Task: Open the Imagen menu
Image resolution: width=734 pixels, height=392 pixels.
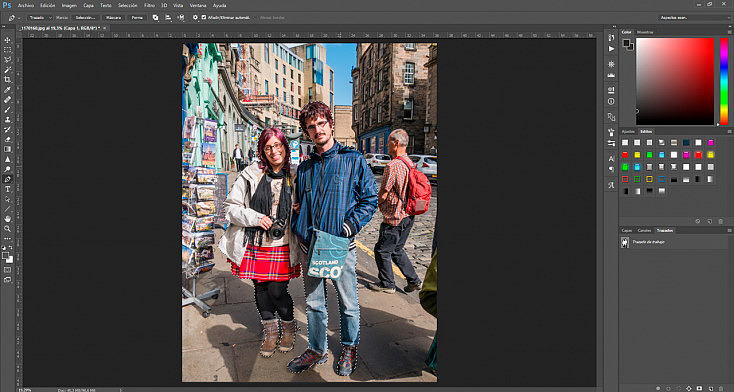Action: (x=69, y=6)
